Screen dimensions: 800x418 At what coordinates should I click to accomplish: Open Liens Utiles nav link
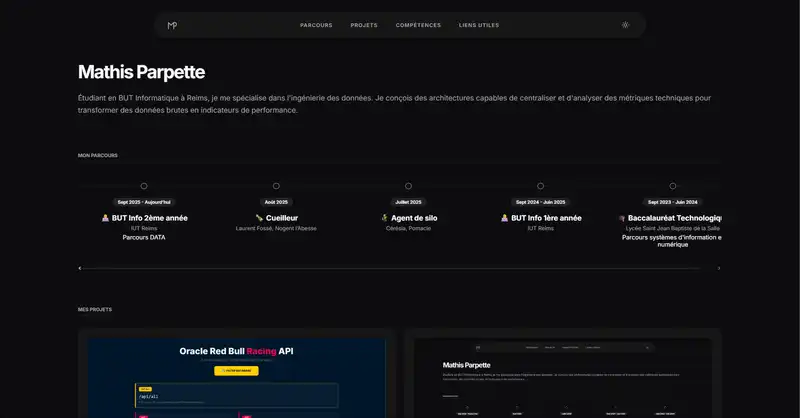tap(478, 25)
